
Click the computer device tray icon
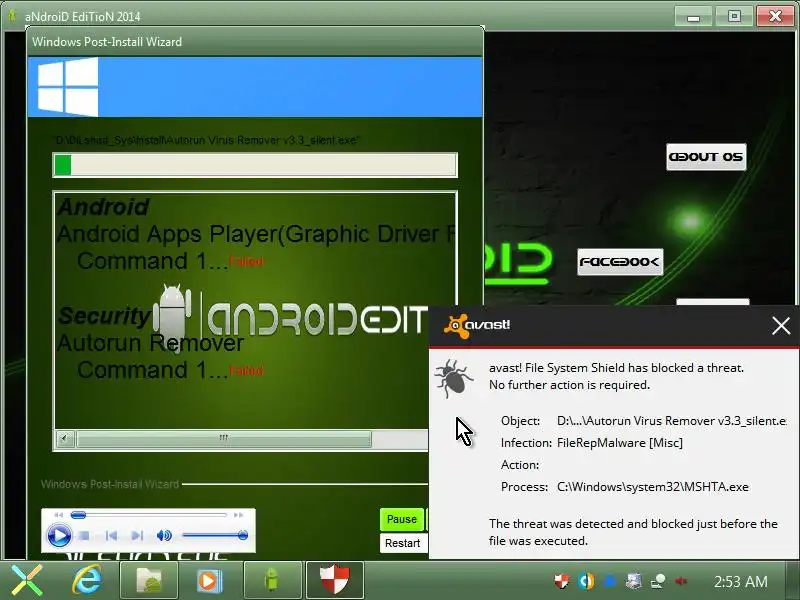point(634,581)
